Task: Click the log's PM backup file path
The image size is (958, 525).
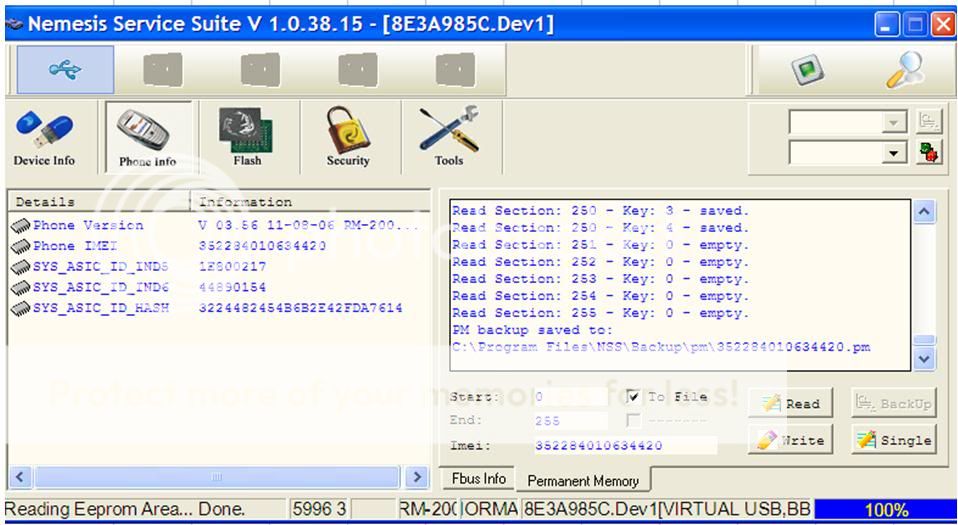Action: click(661, 348)
